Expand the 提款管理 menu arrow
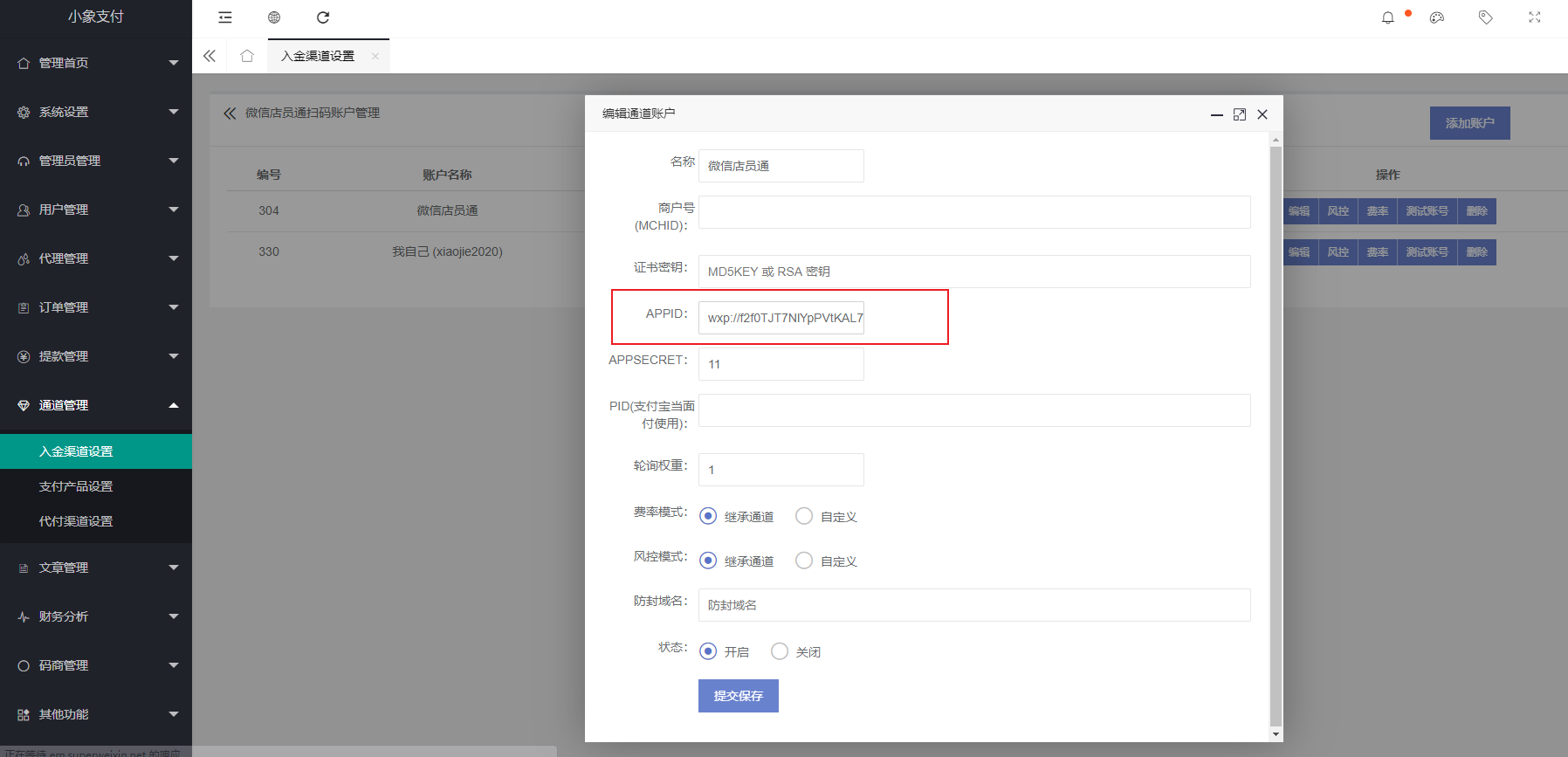This screenshot has height=757, width=1568. pos(174,356)
